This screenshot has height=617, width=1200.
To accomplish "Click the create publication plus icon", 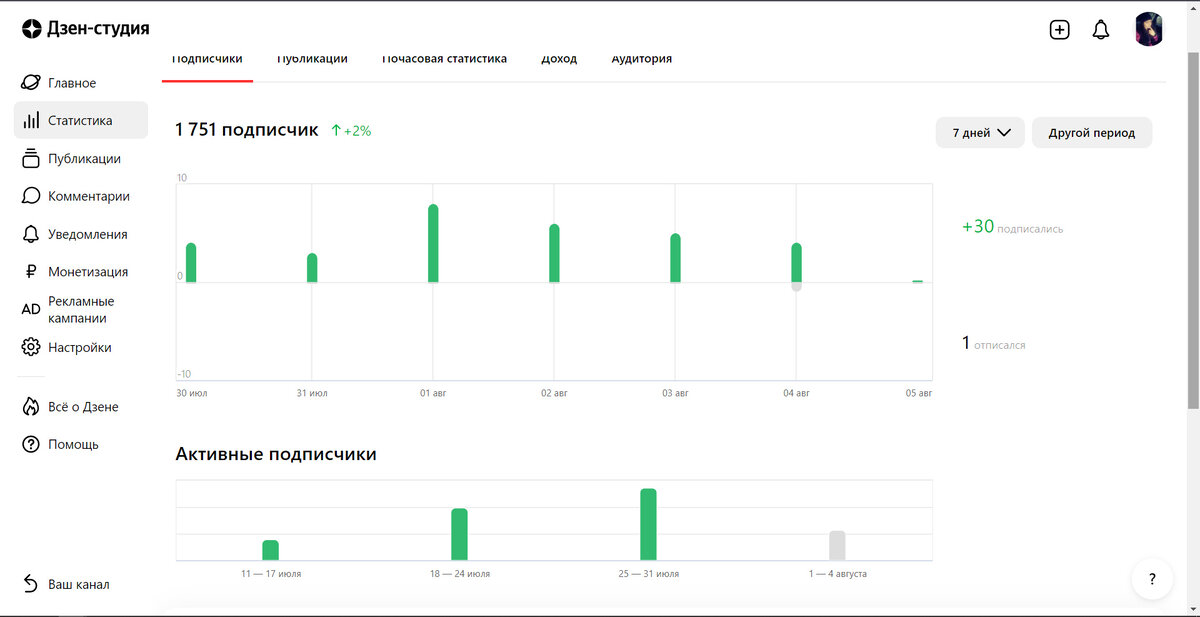I will click(x=1059, y=29).
